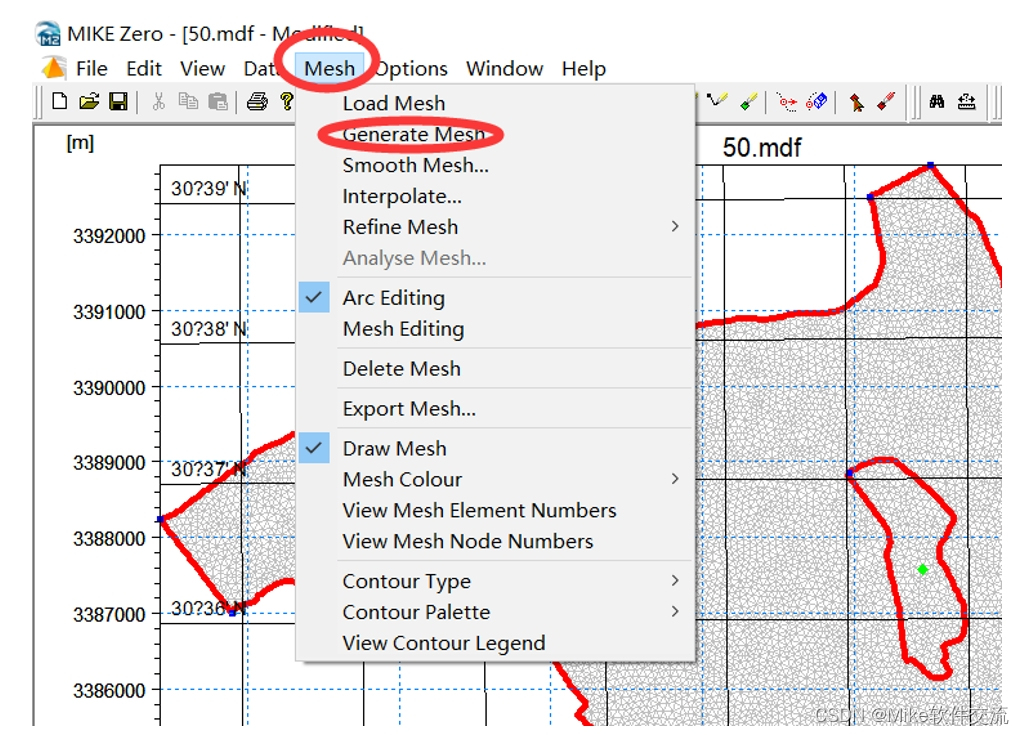This screenshot has height=735, width=1024.
Task: Click the 3392000 axis label
Action: (109, 236)
